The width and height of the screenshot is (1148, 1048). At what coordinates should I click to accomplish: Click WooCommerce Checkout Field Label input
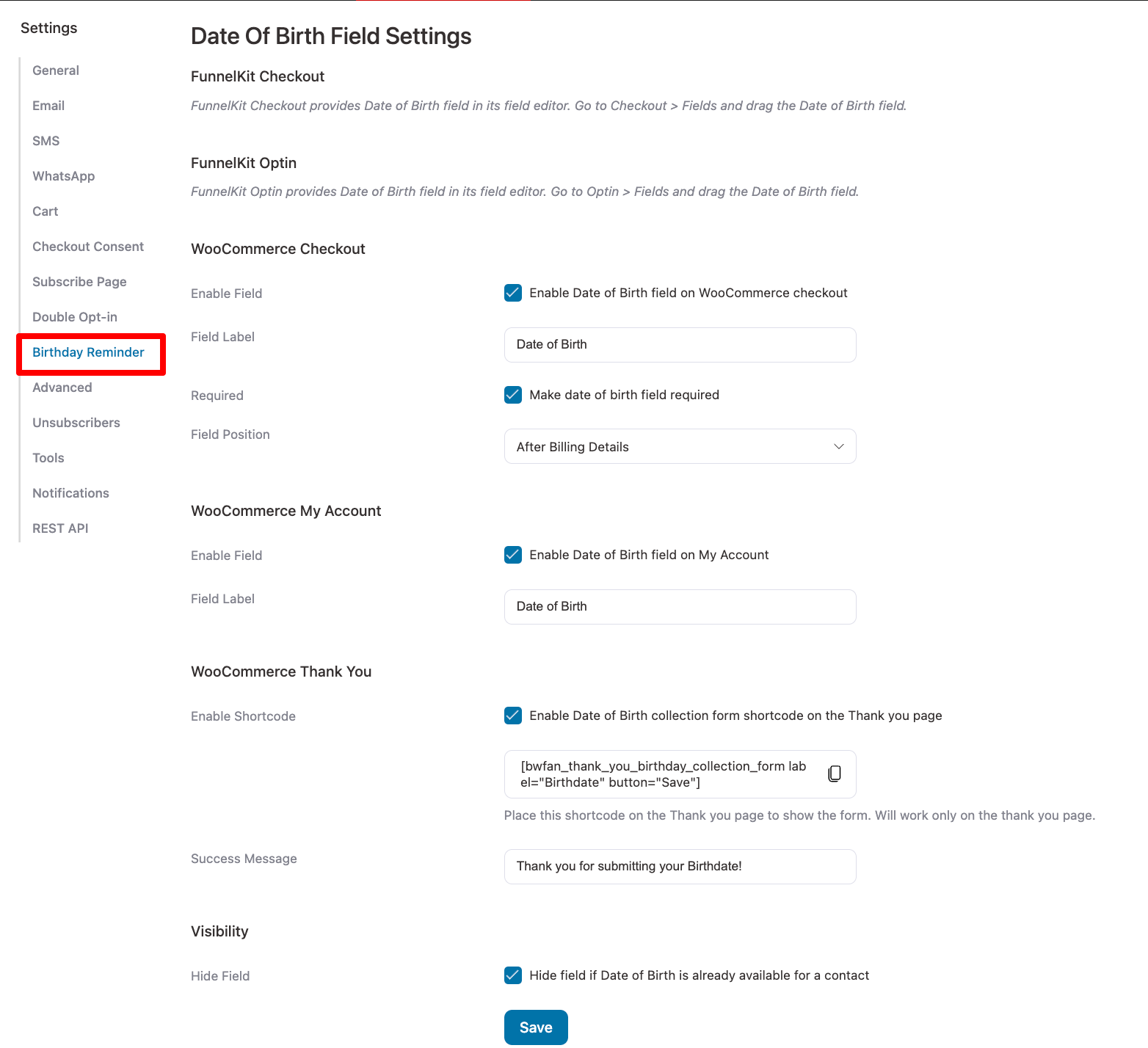pyautogui.click(x=680, y=345)
